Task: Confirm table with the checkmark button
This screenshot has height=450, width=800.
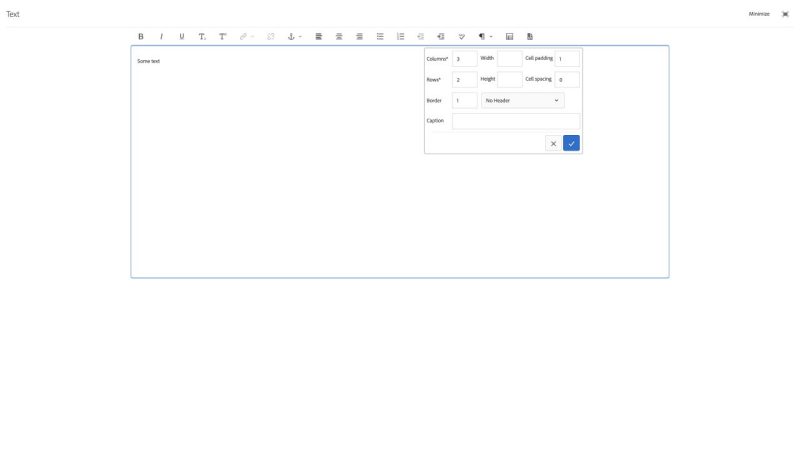Action: click(x=571, y=143)
